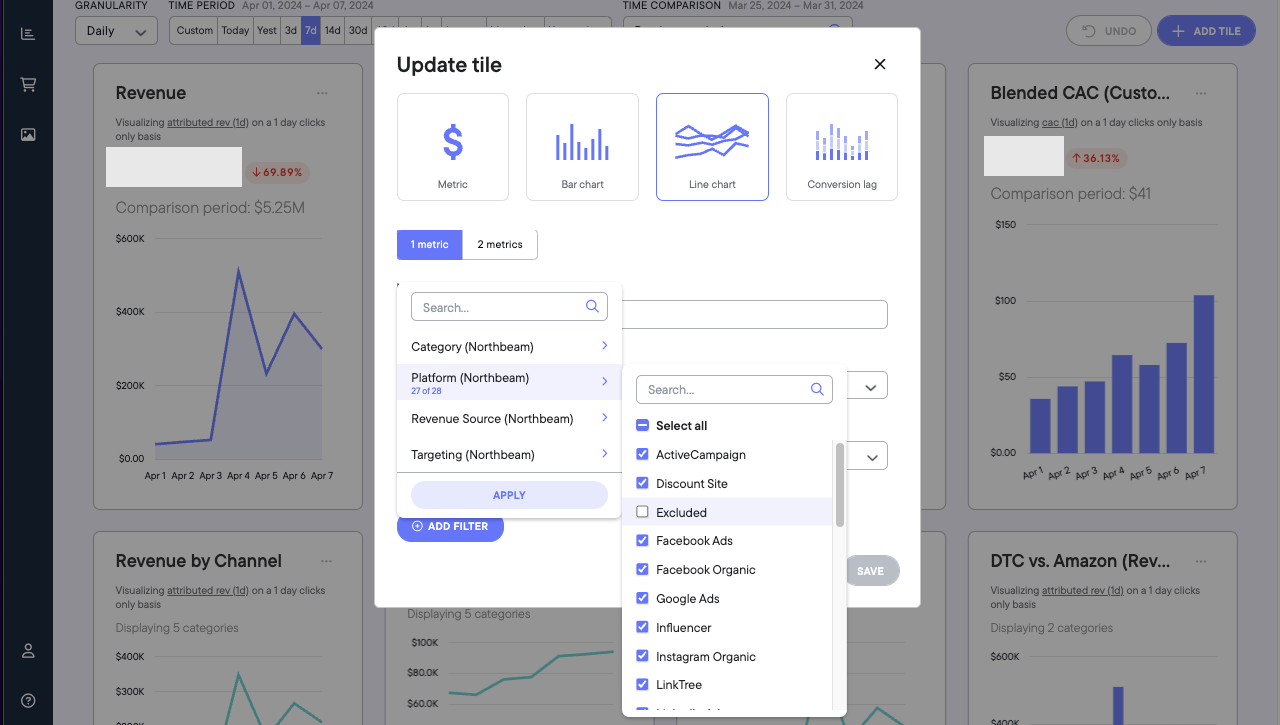
Task: Open the user profile sidebar icon
Action: tap(28, 651)
